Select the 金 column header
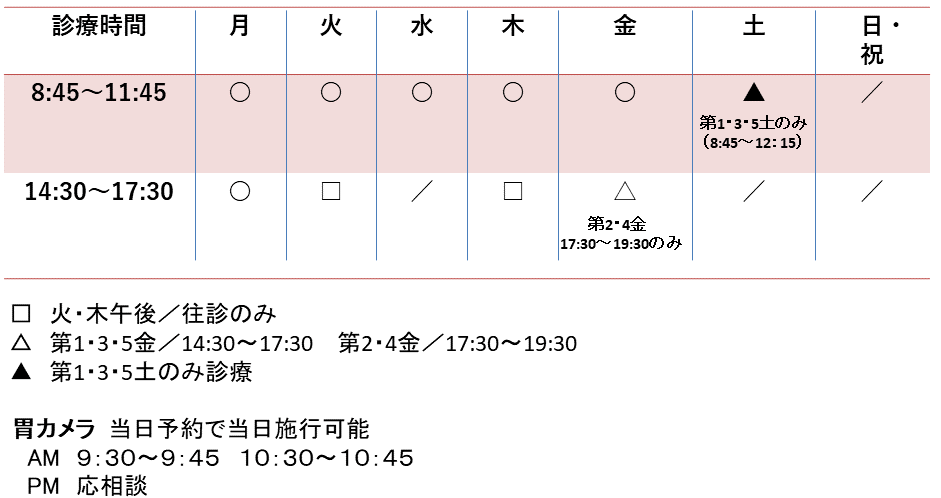This screenshot has height=498, width=941. 625,27
